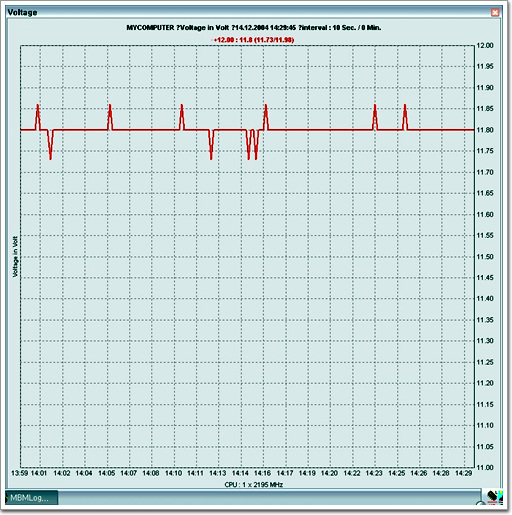Screen dimensions: 512x515
Task: Click the 14:28 time label
Action: 441,473
